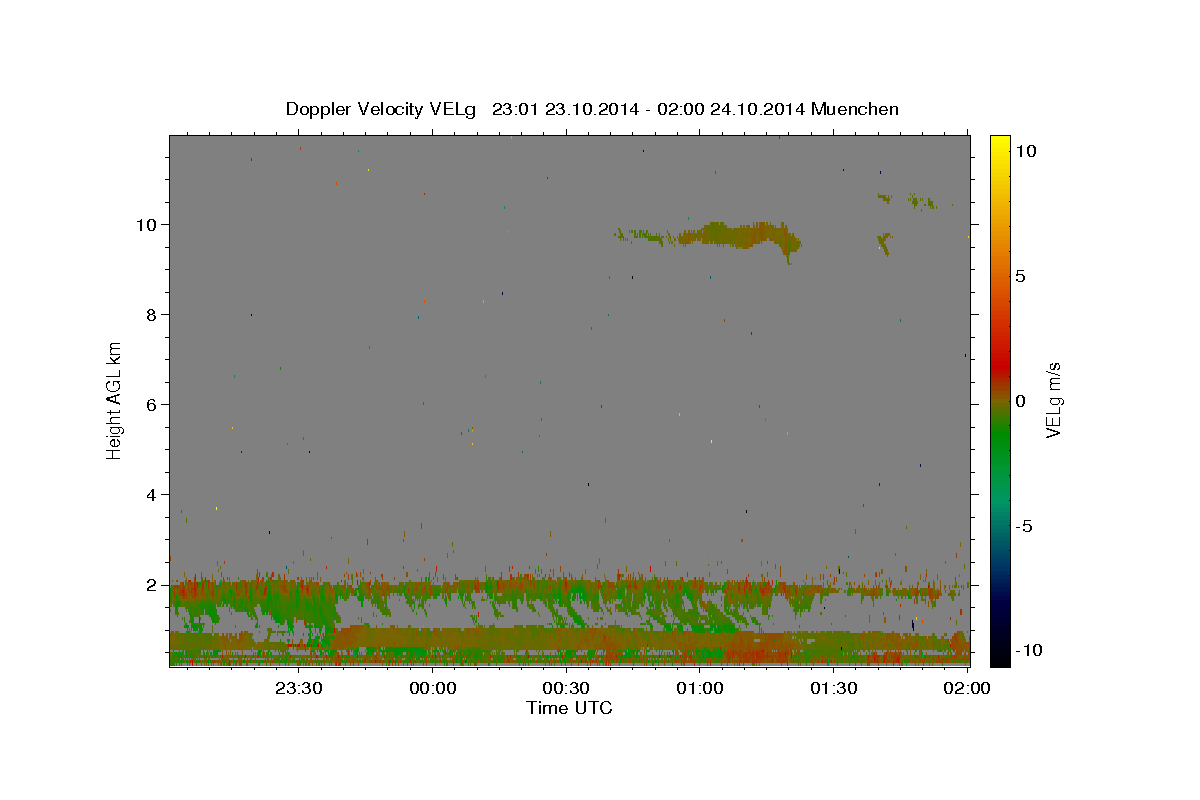This screenshot has height=800, width=1200.
Task: Click the height axis label 10
Action: point(149,224)
